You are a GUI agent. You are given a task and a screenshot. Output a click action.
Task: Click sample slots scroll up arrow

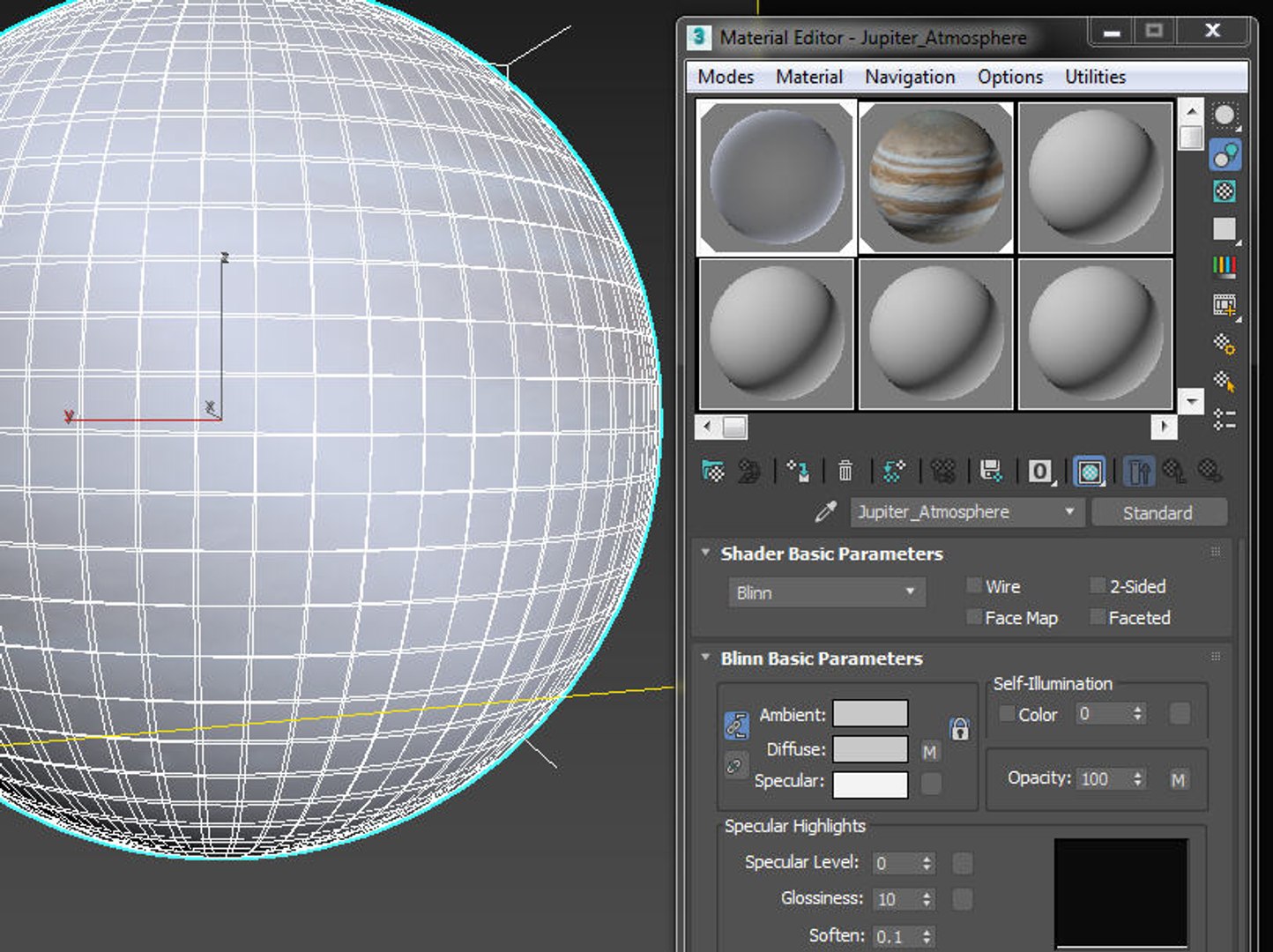click(1191, 111)
